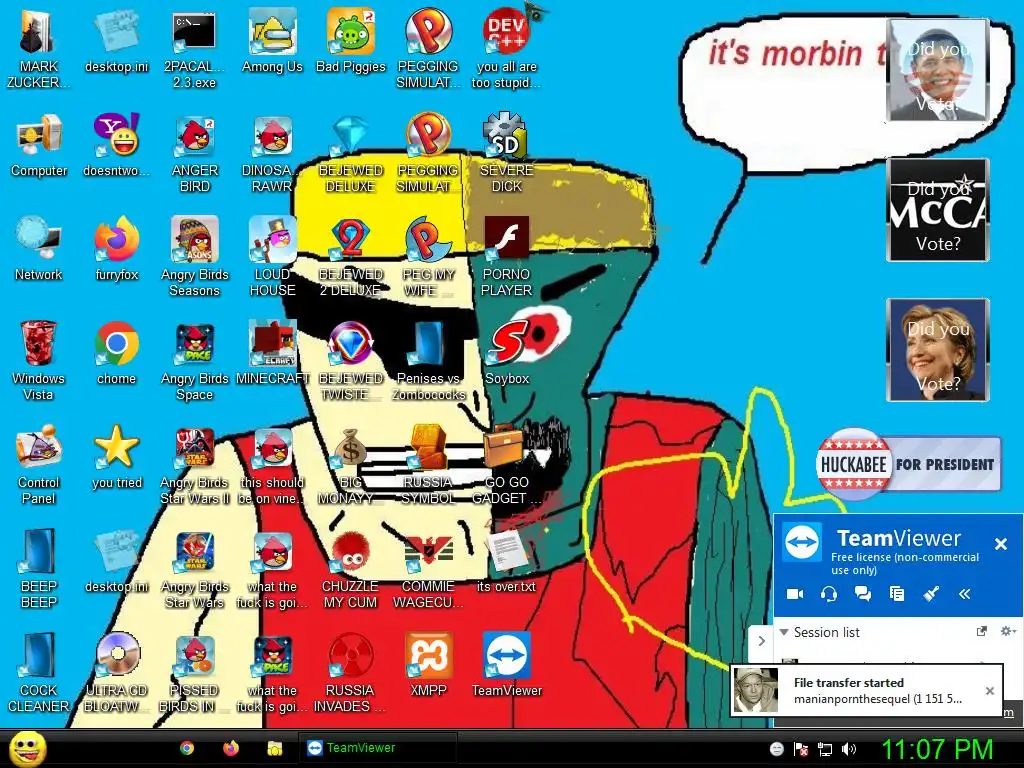Screen dimensions: 1024x768
Task: Launch Chrome from the taskbar quick launch
Action: (x=187, y=748)
